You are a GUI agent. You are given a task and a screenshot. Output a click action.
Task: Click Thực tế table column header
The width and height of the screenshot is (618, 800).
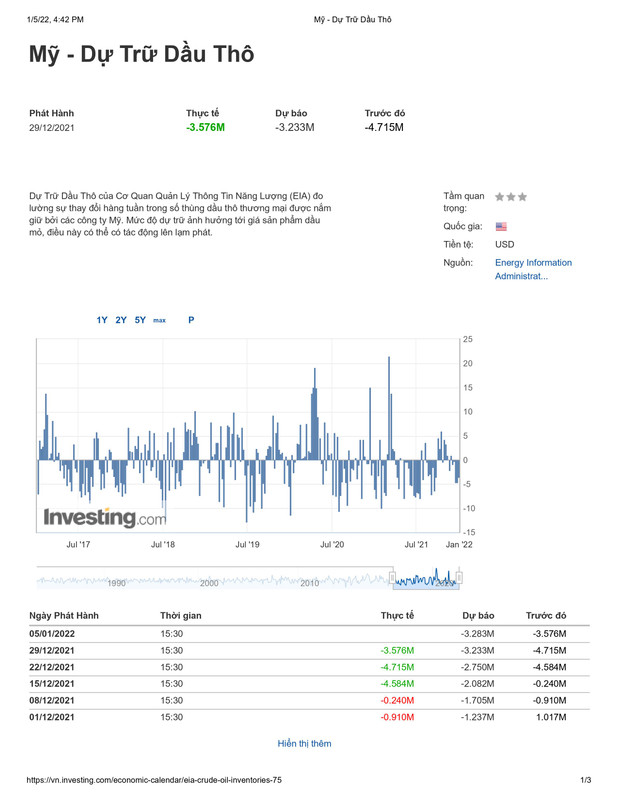point(397,615)
